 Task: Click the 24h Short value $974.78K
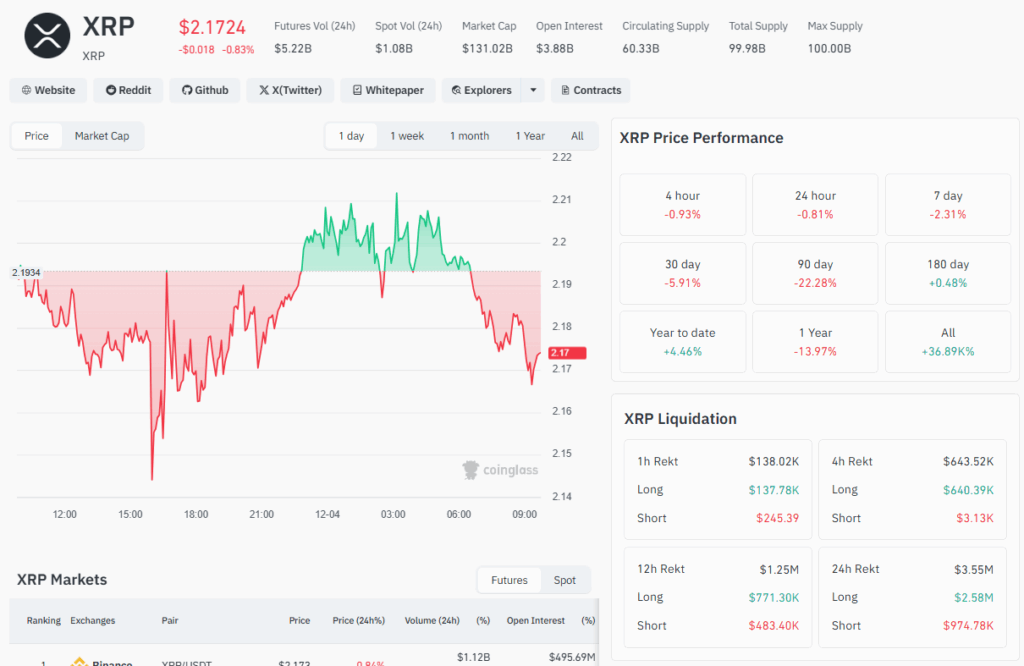tap(968, 626)
